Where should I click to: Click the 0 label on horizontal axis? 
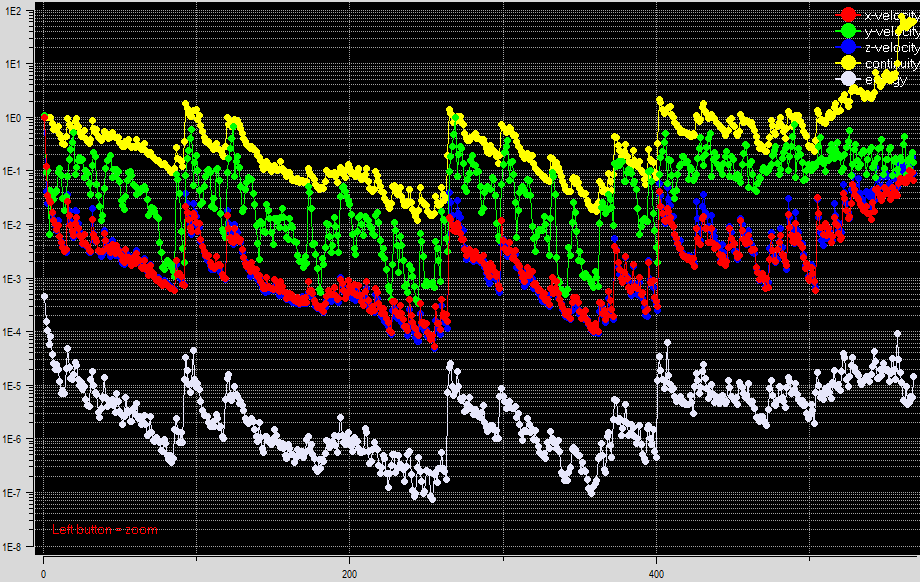[x=43, y=575]
